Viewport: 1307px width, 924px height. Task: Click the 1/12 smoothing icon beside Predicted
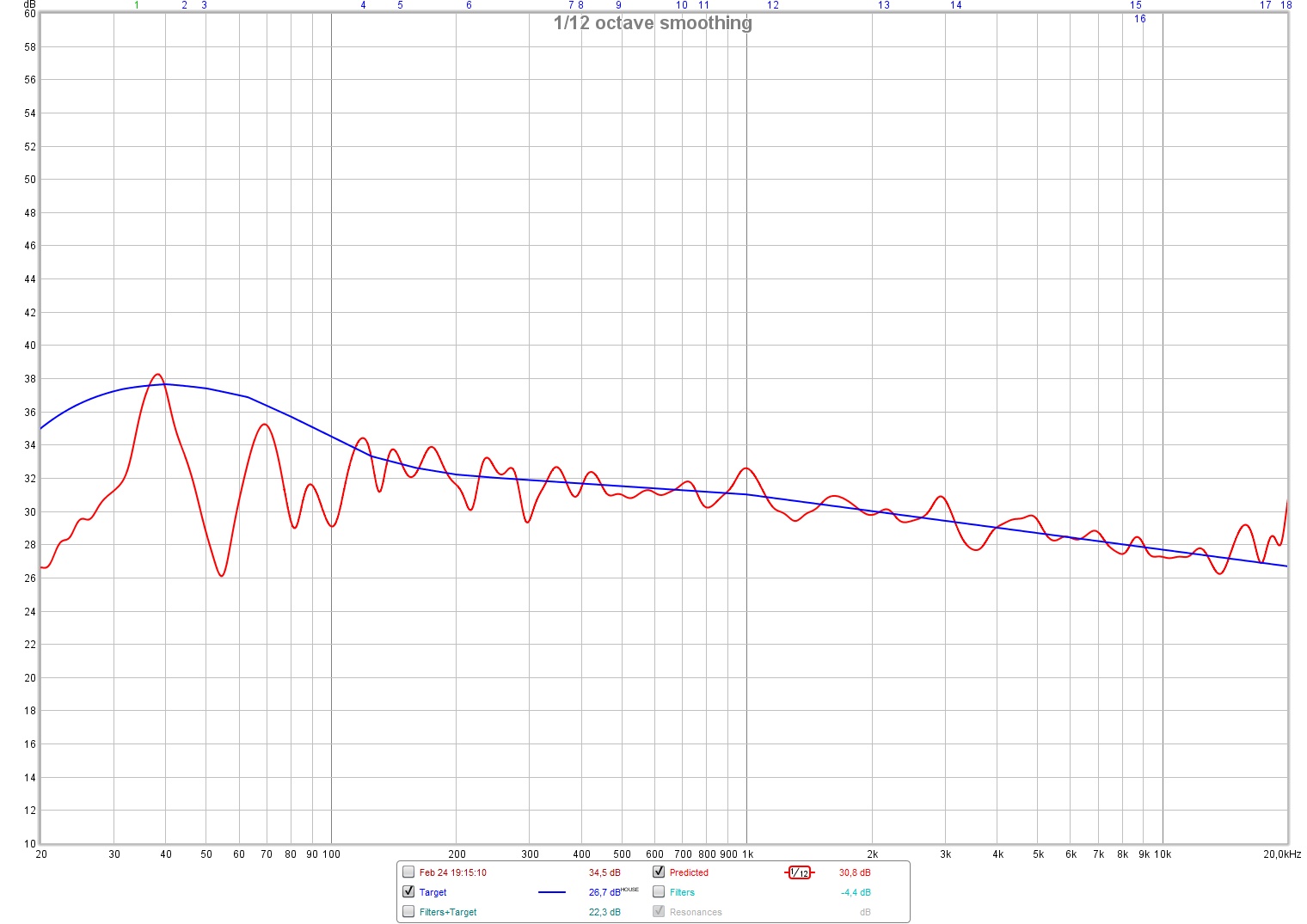800,872
